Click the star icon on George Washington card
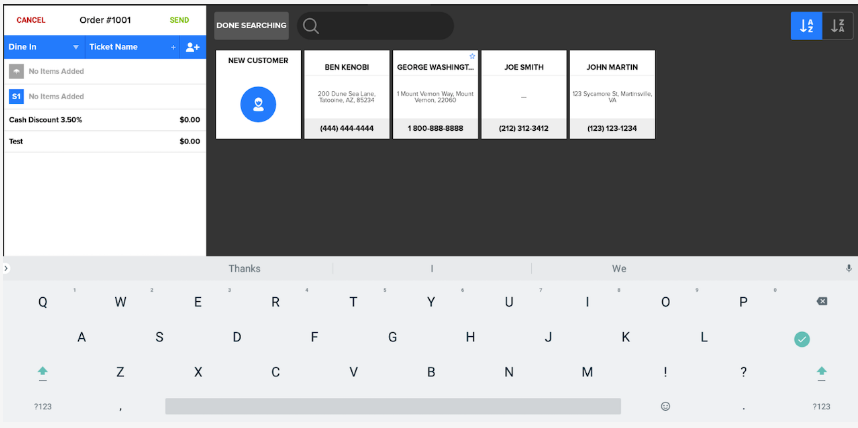858x428 pixels. click(x=472, y=56)
